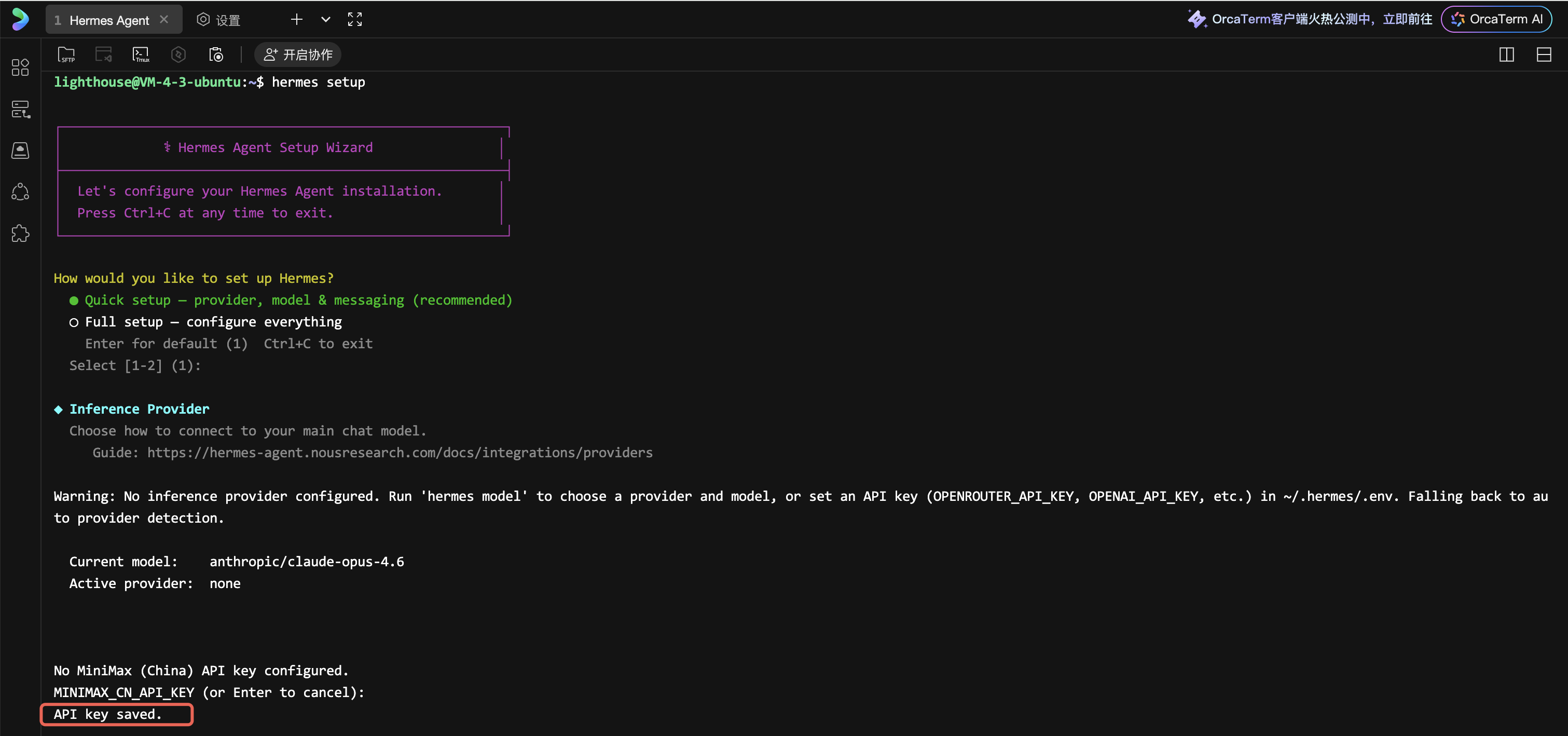Open the network sharing sidebar panel
Viewport: 1568px width, 736px height.
(20, 192)
